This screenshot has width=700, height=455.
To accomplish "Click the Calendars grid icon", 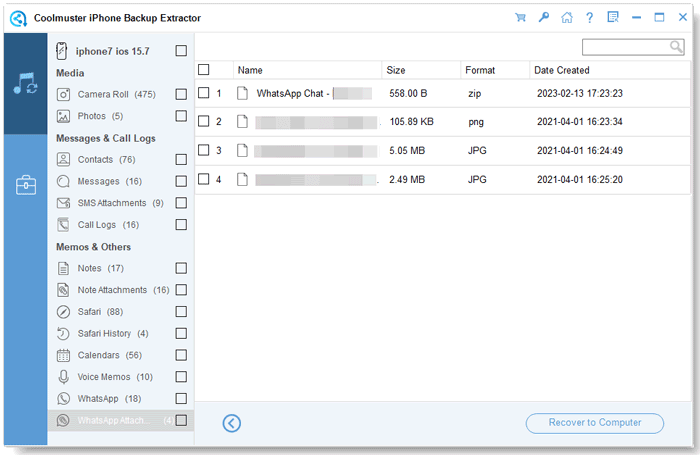I will click(63, 355).
